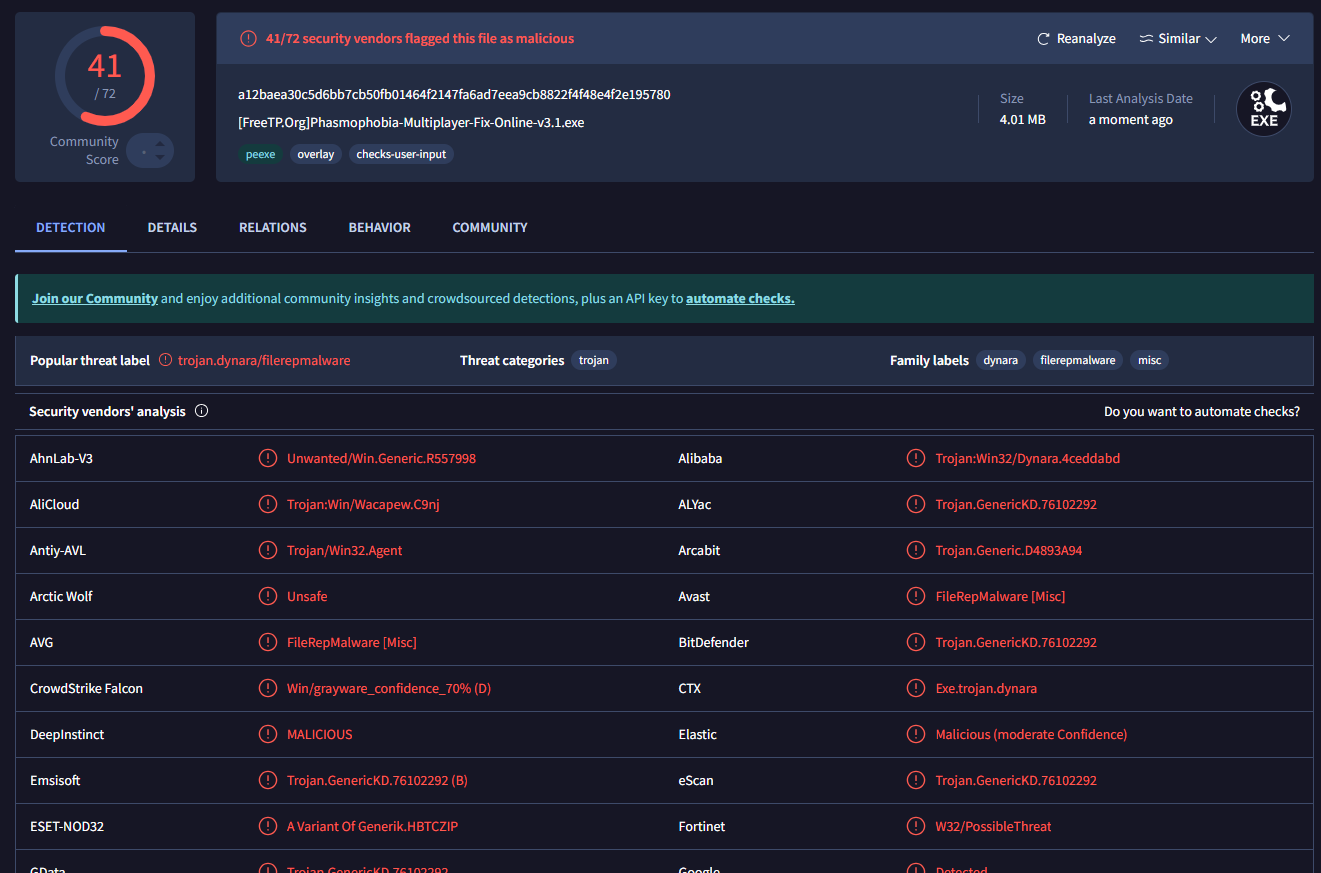This screenshot has height=873, width=1321.
Task: Click the 'a moment ago' analysis date
Action: click(x=1131, y=120)
